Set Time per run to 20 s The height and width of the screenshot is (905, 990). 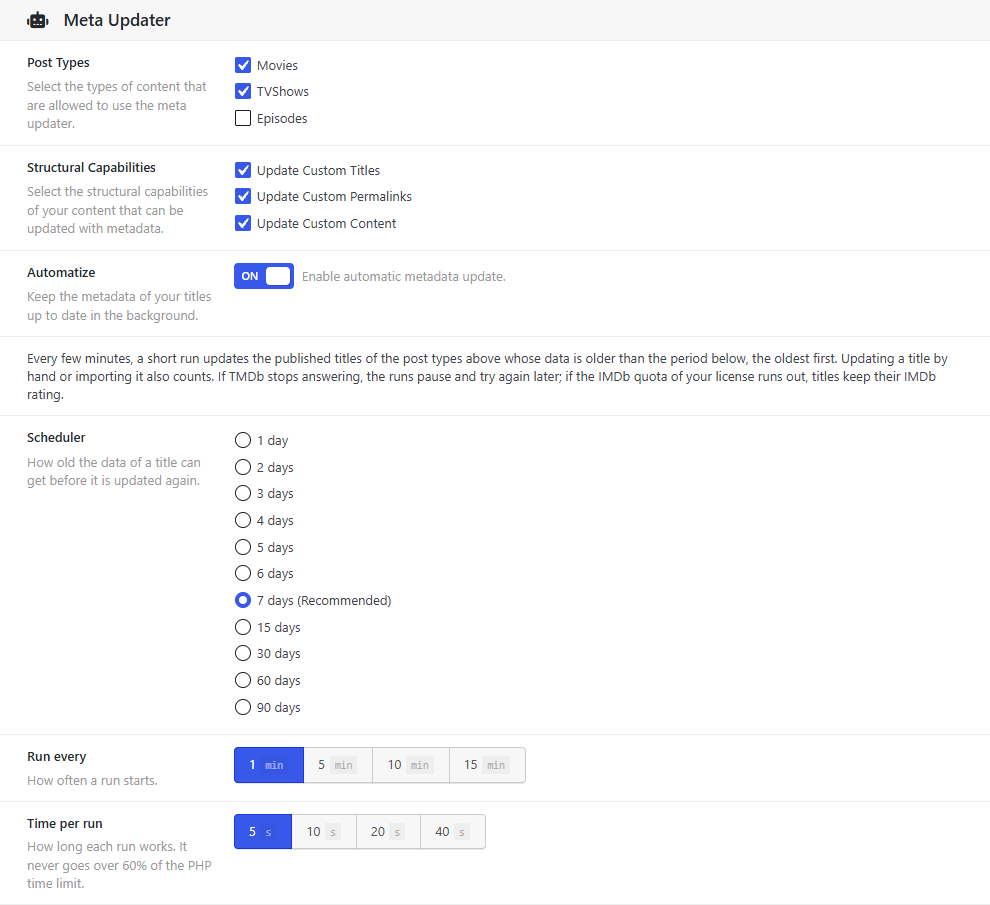[388, 832]
